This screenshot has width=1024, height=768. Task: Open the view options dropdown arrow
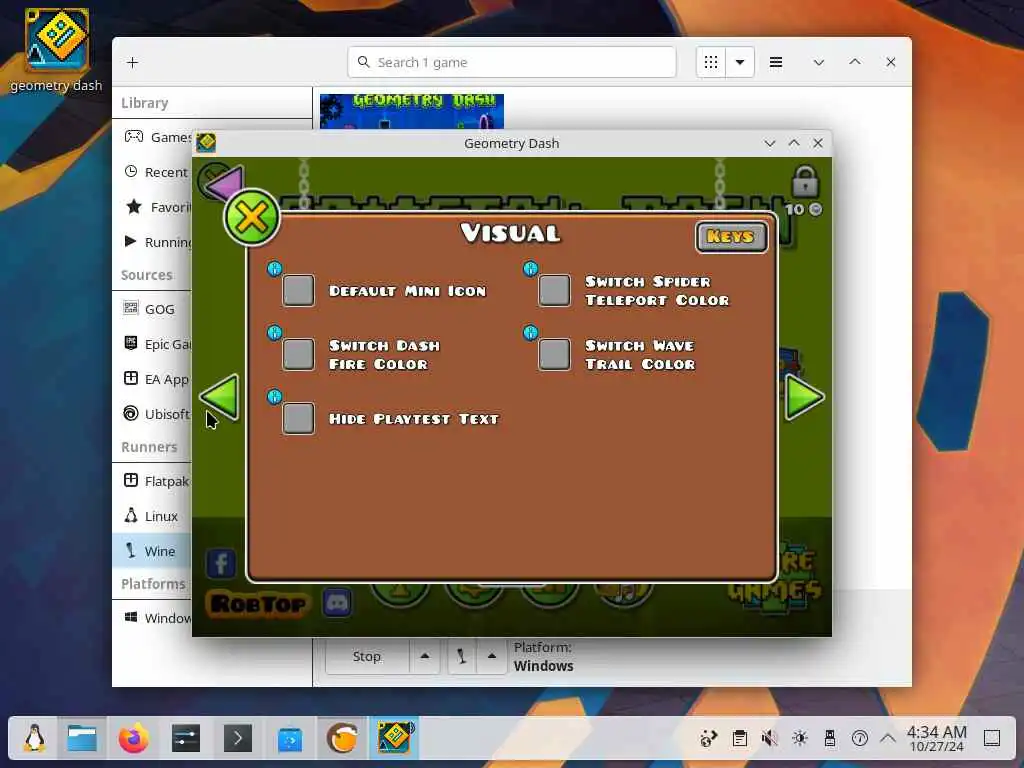(x=740, y=63)
